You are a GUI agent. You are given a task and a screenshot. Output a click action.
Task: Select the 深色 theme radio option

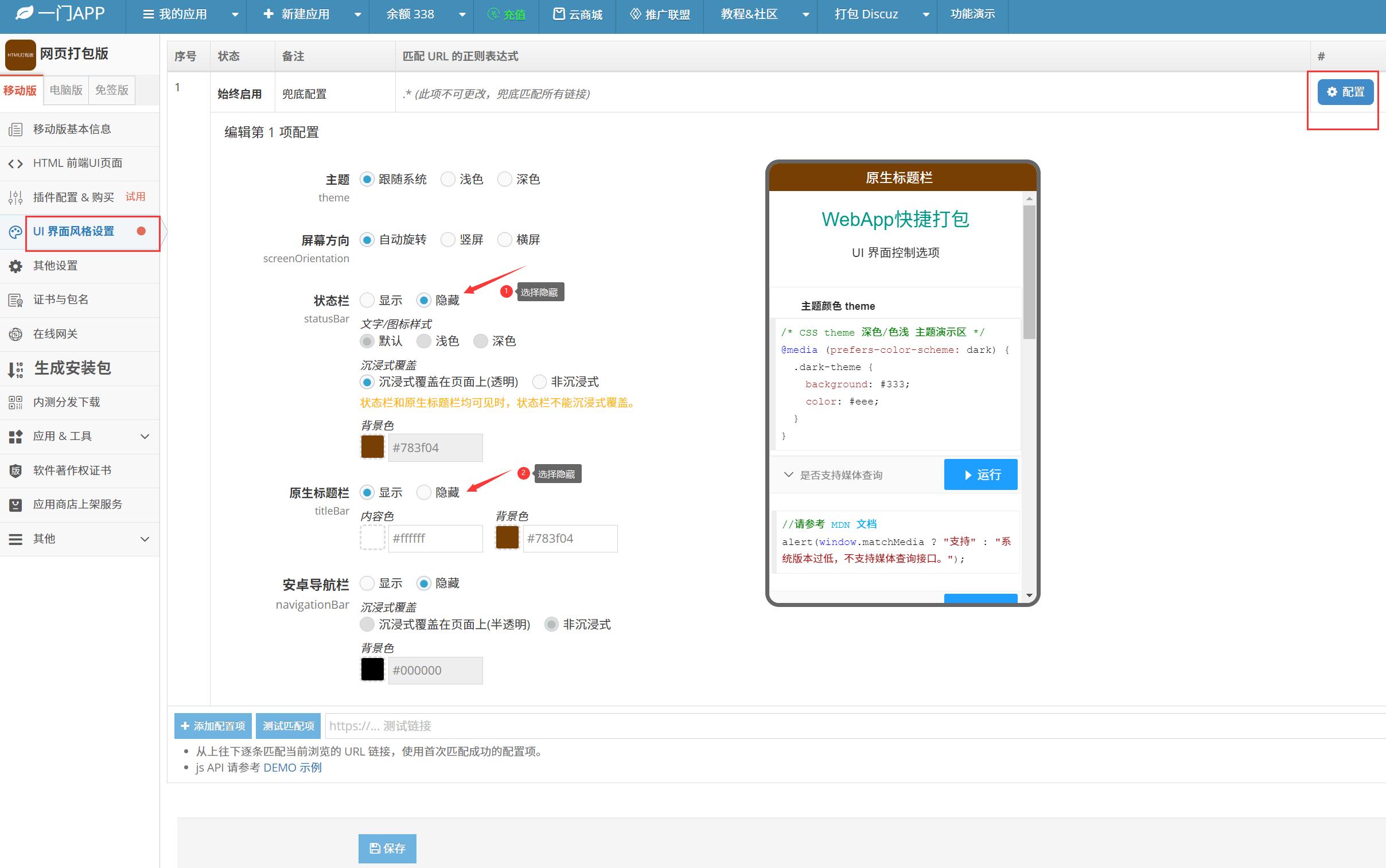coord(504,180)
